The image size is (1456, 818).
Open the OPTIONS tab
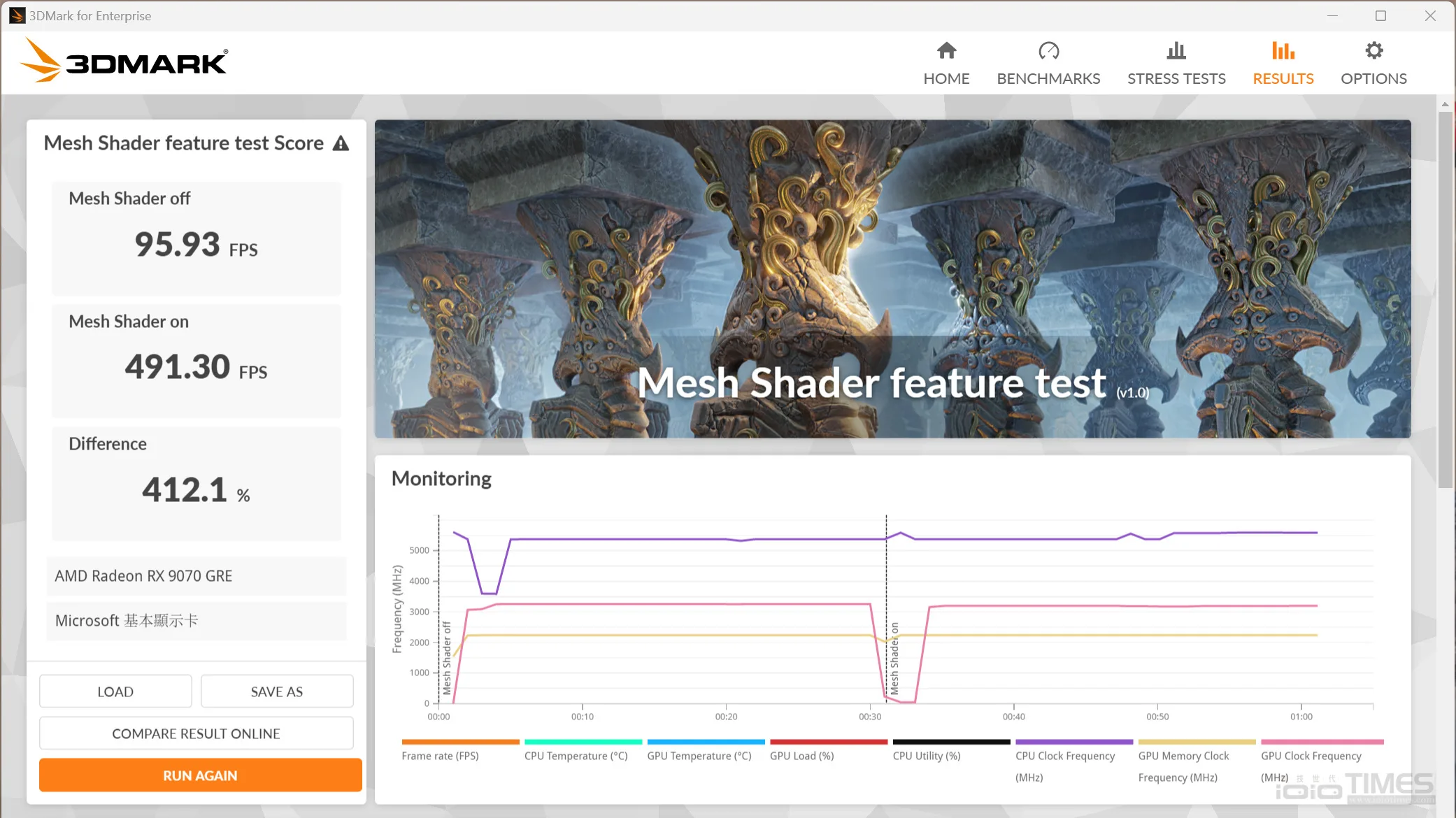[x=1373, y=63]
